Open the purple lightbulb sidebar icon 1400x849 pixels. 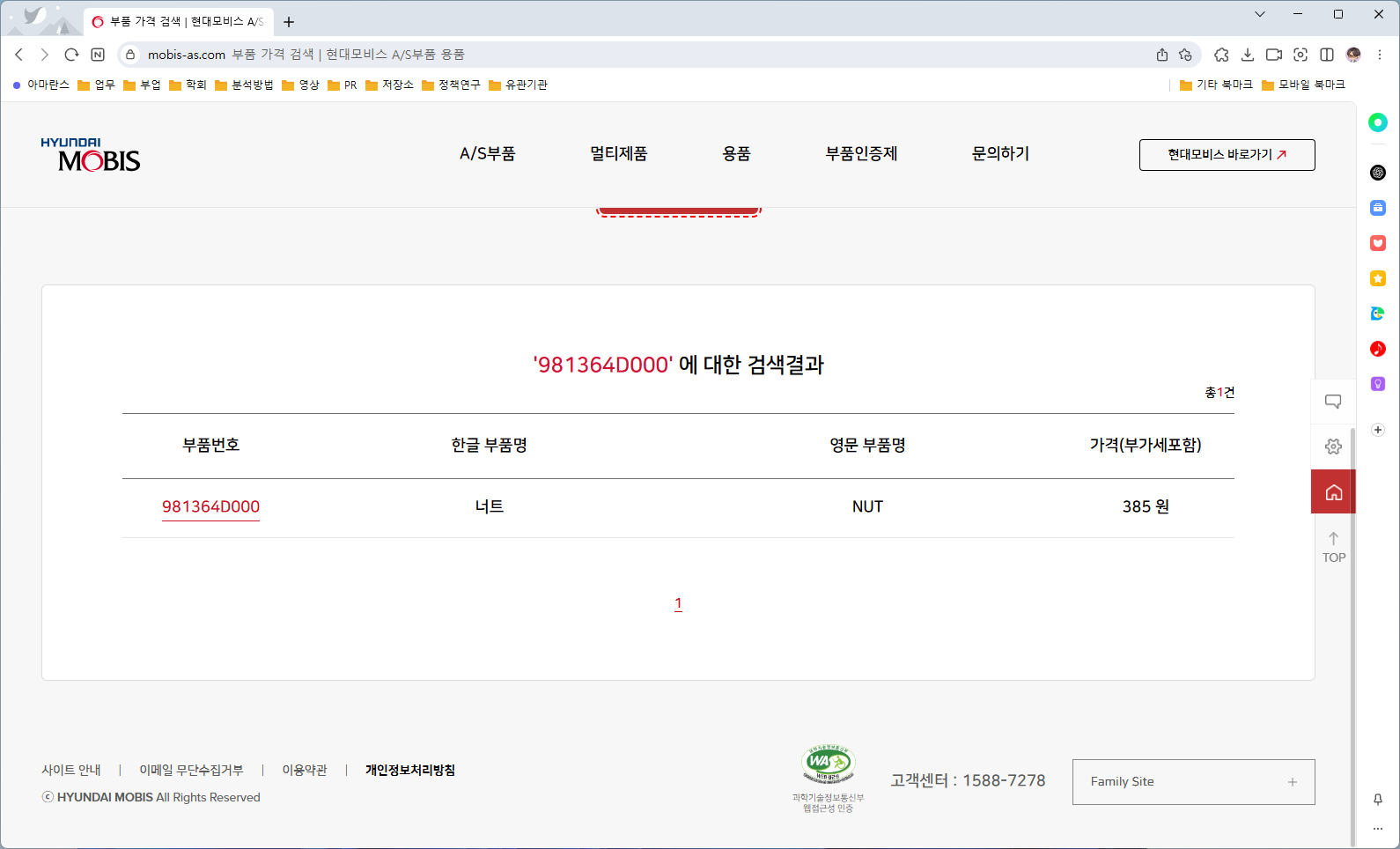[x=1378, y=384]
